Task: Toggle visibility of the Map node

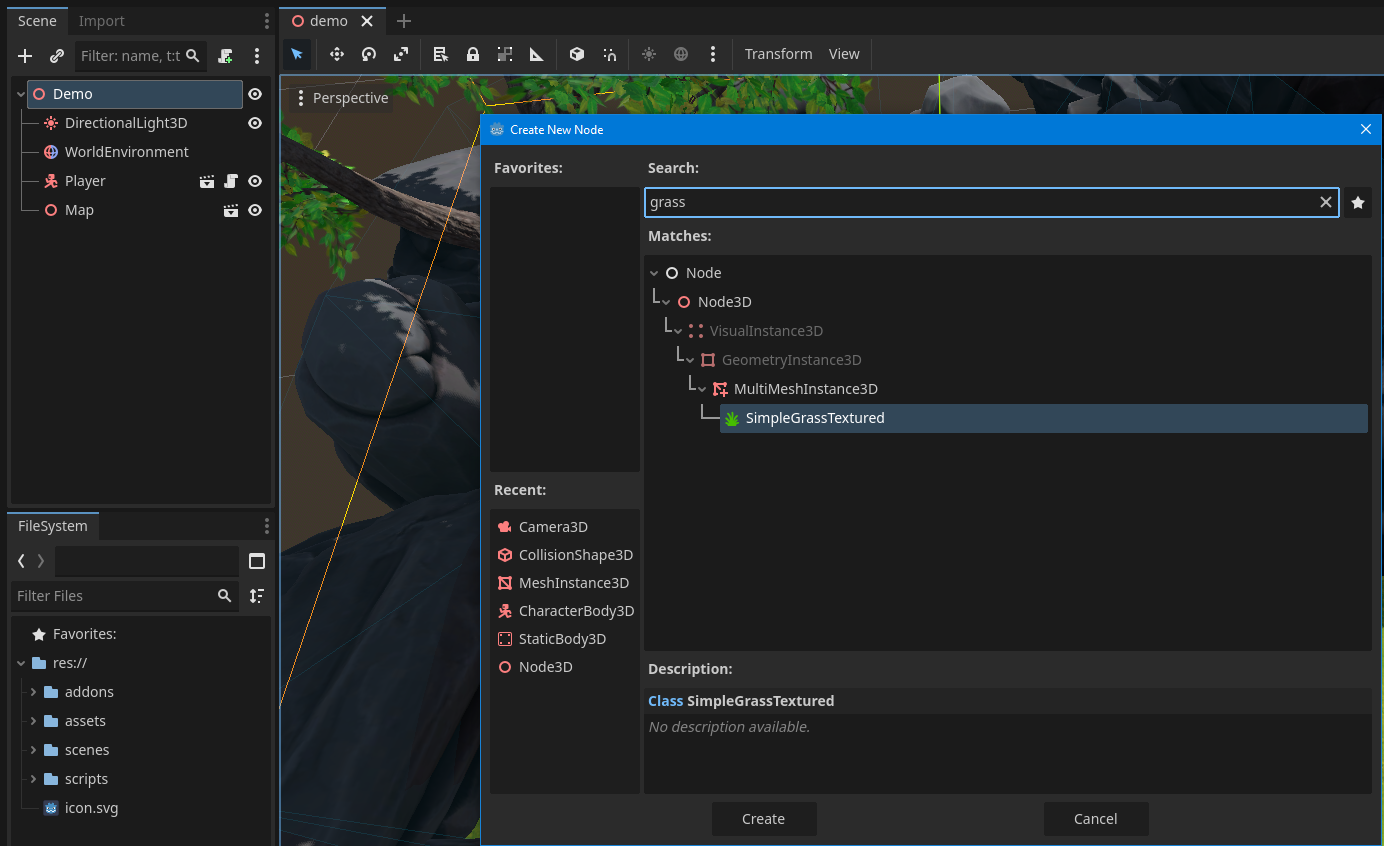Action: pyautogui.click(x=255, y=210)
